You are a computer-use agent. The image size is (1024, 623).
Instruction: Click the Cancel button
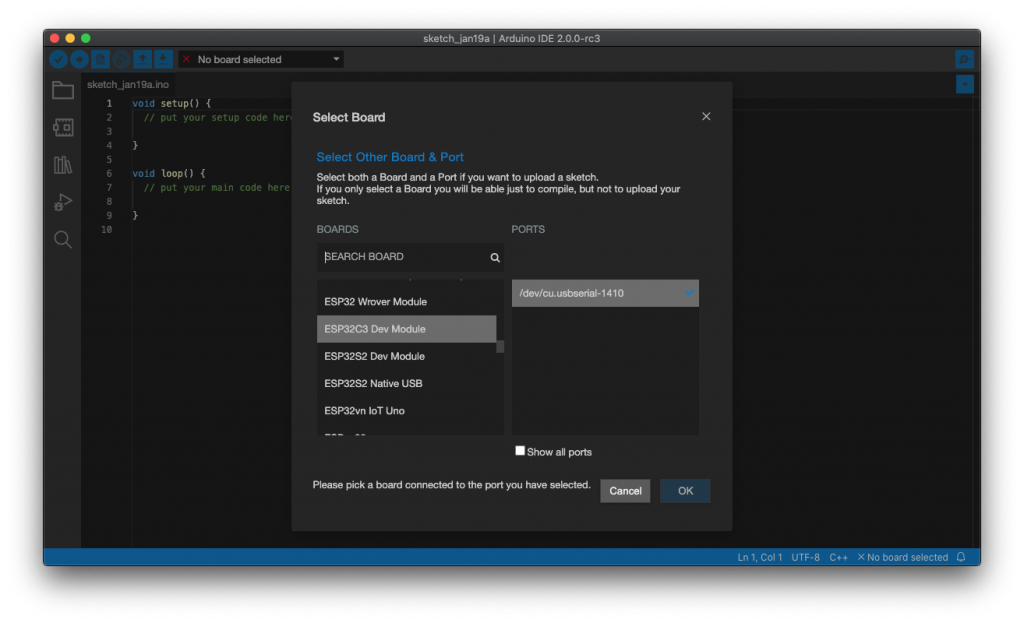625,491
